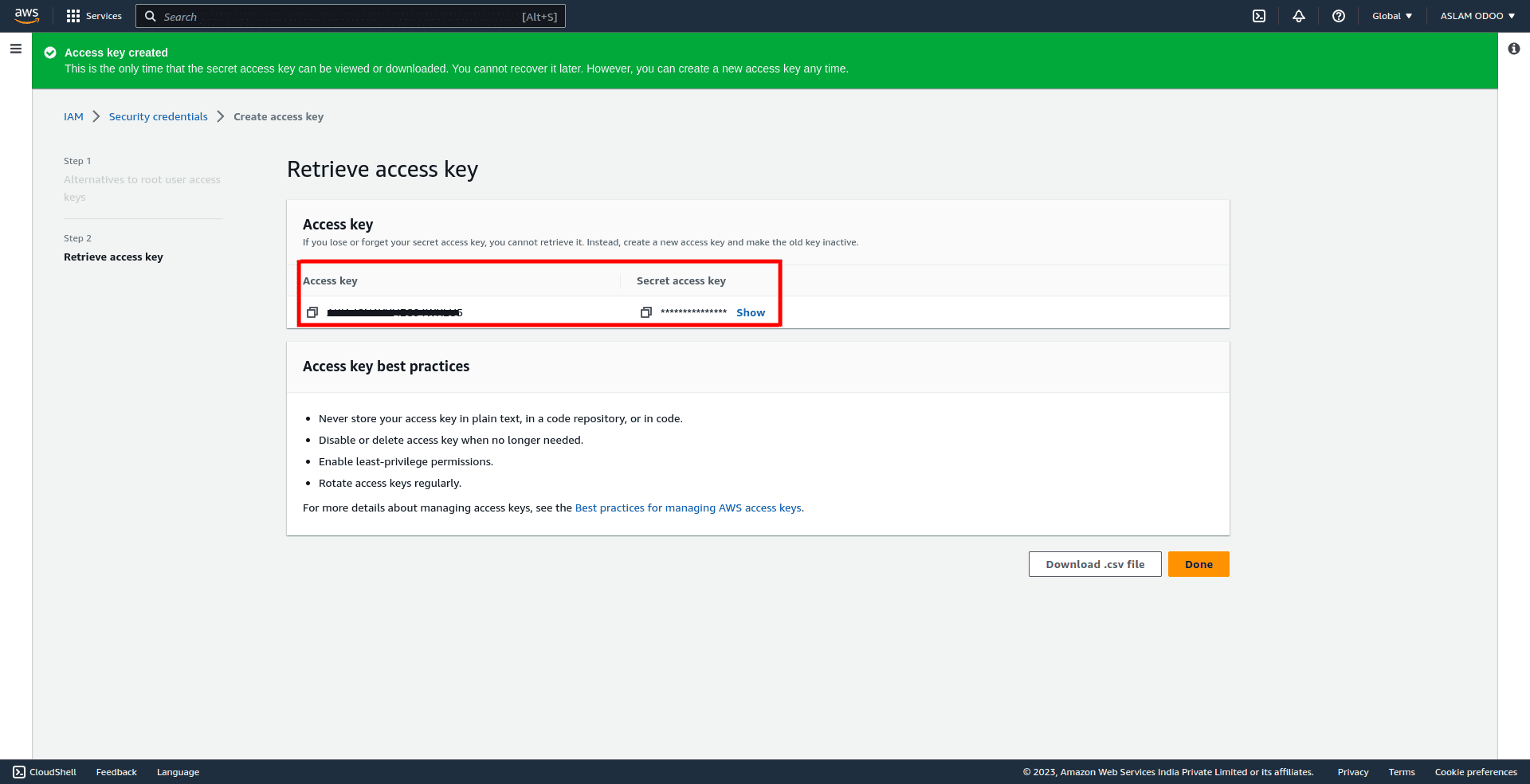1530x784 pixels.
Task: Expand the side navigation hamburger menu
Action: (x=16, y=49)
